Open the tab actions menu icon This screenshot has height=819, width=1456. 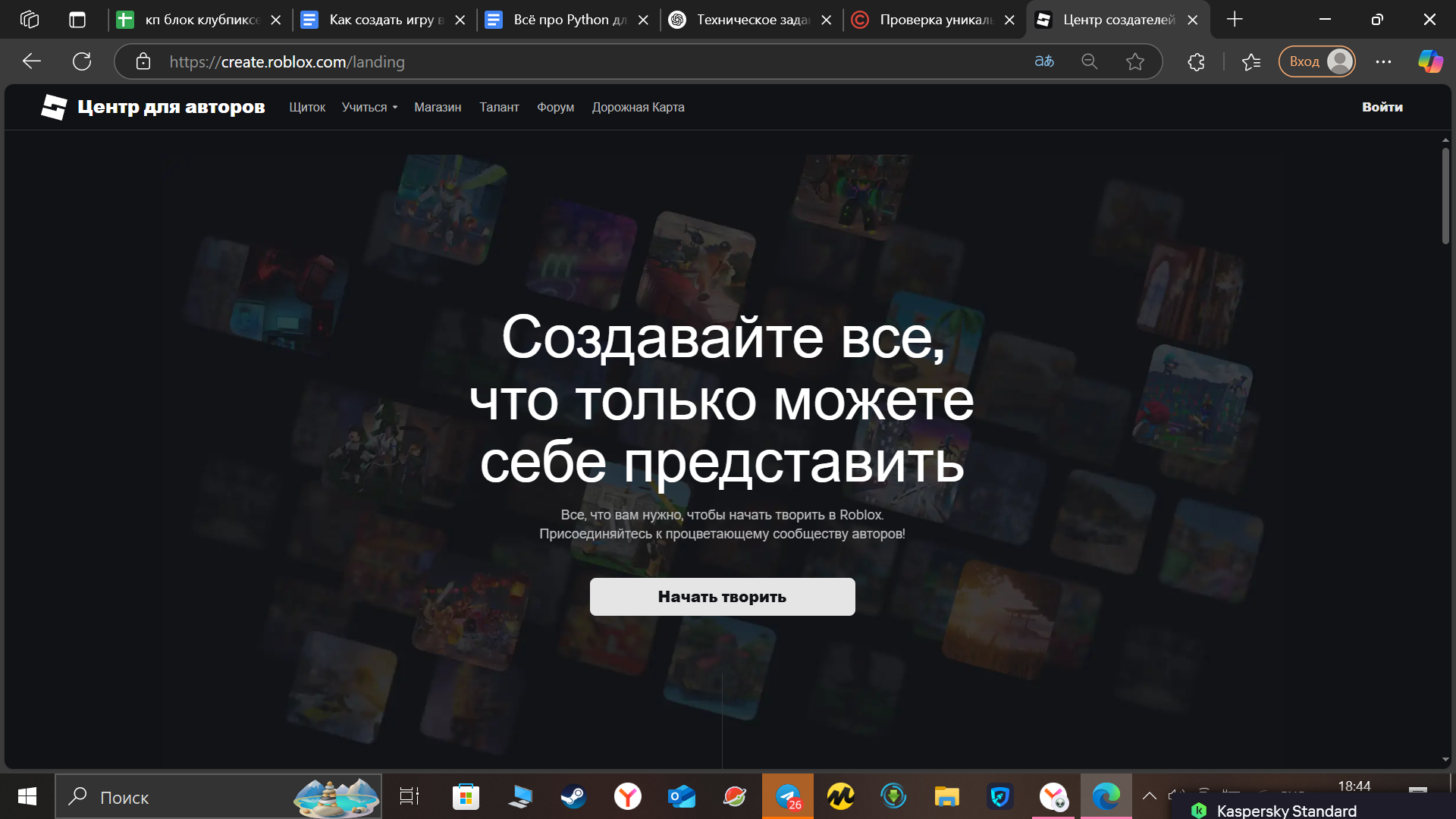pos(77,20)
